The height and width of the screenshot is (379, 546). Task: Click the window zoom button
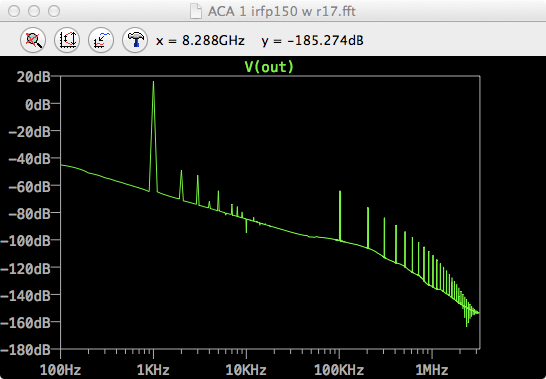tap(54, 11)
